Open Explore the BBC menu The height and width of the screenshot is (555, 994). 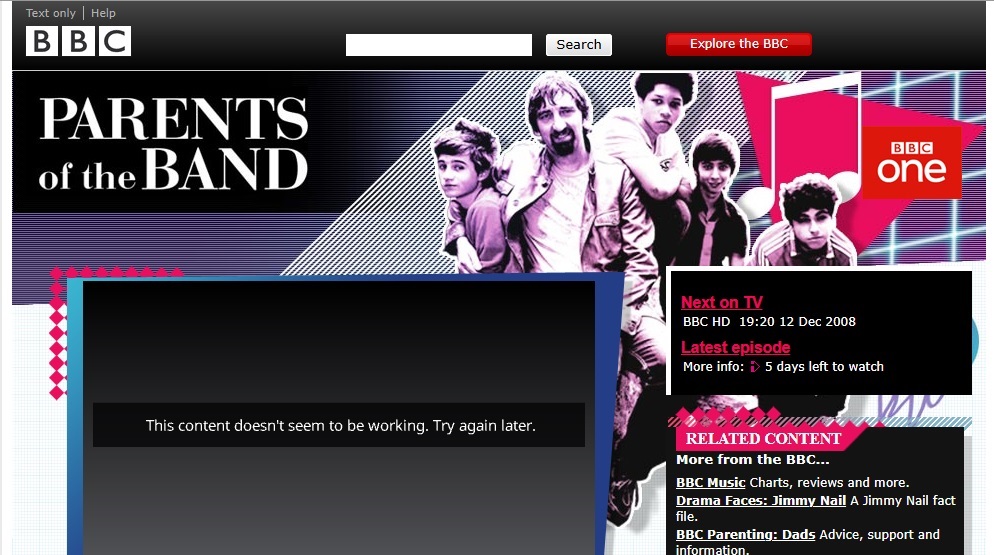[739, 44]
